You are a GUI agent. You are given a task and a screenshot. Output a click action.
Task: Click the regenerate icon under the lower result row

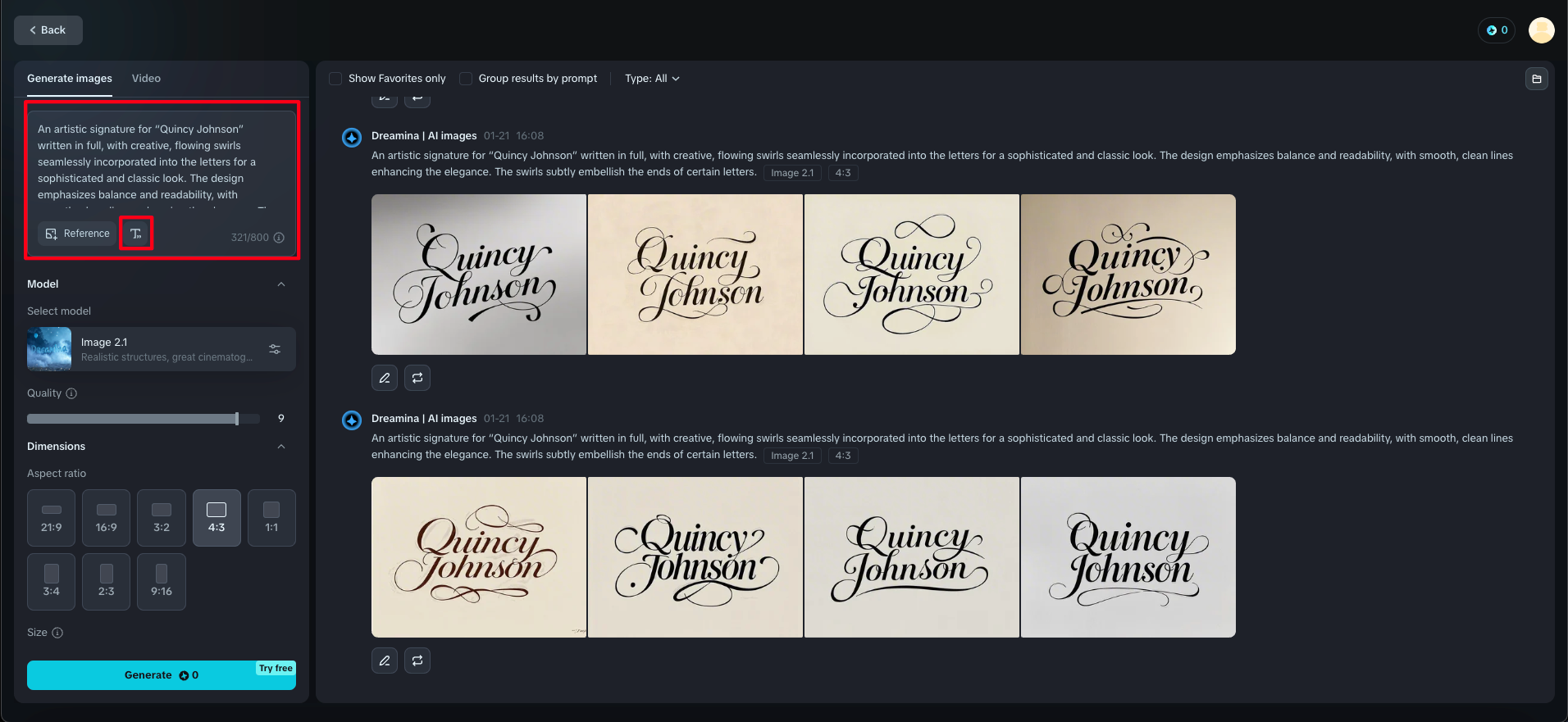[417, 661]
